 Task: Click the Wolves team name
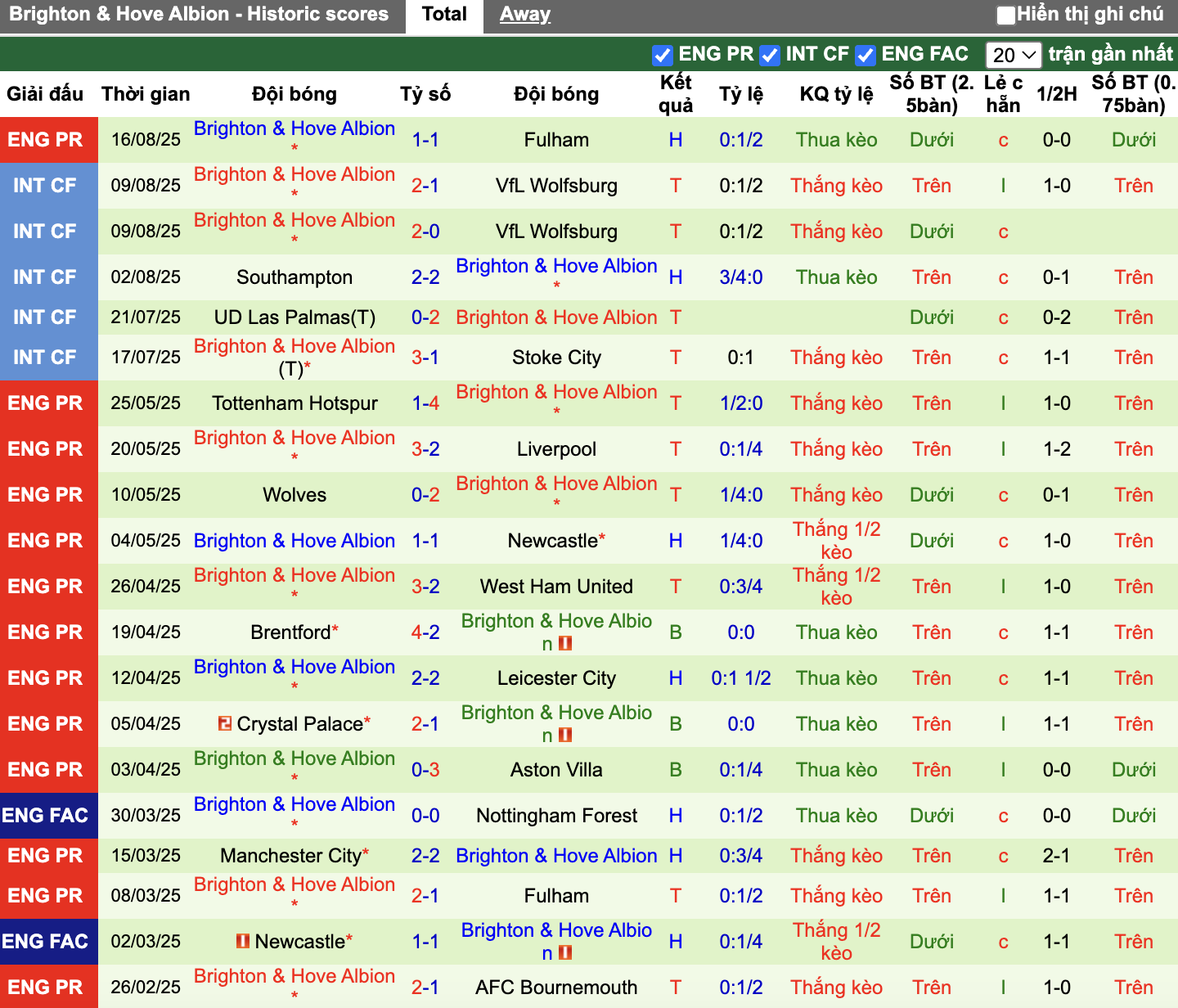pyautogui.click(x=294, y=495)
